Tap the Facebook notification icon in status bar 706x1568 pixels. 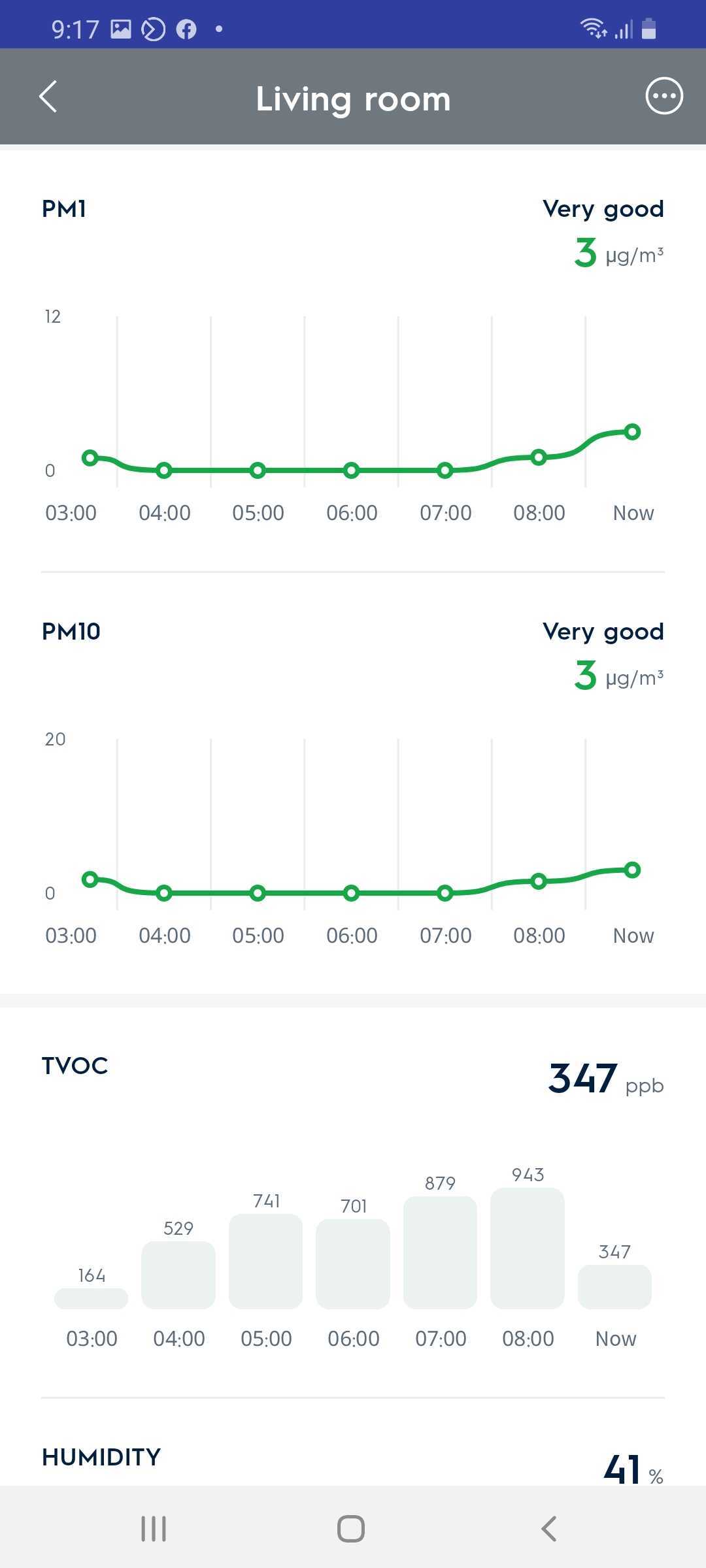coord(186,29)
